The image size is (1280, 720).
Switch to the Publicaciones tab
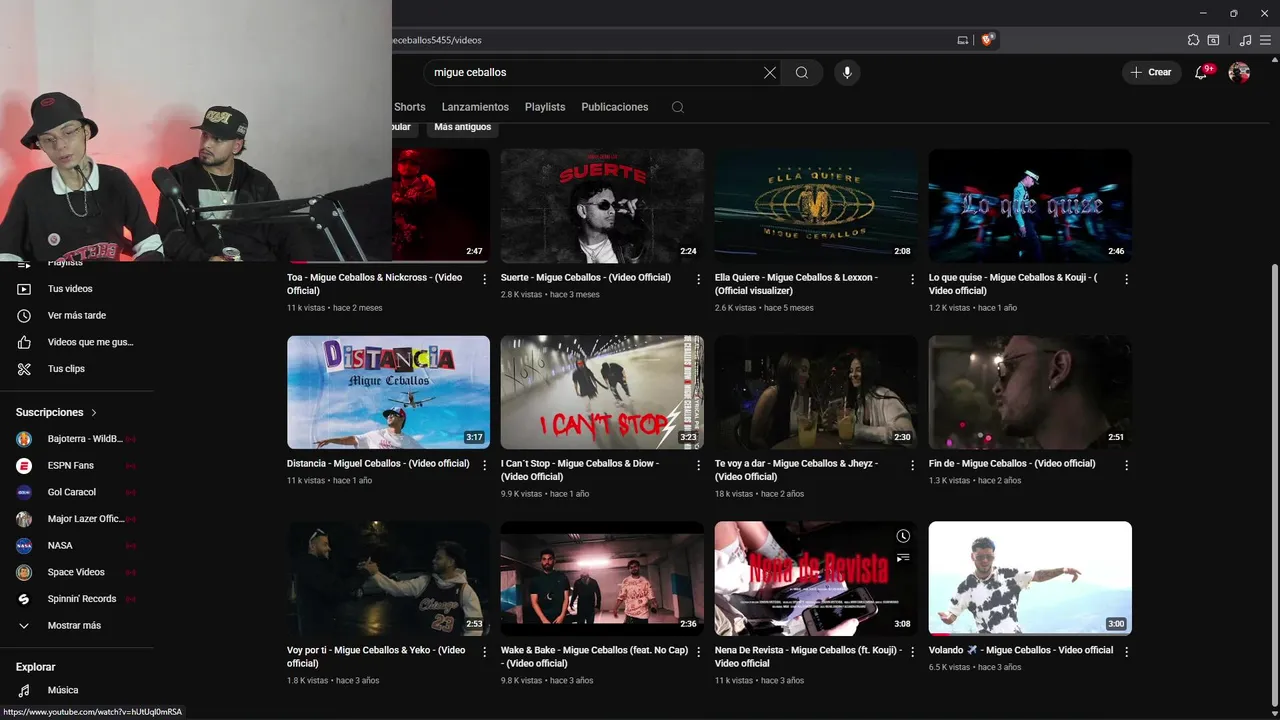pyautogui.click(x=615, y=107)
